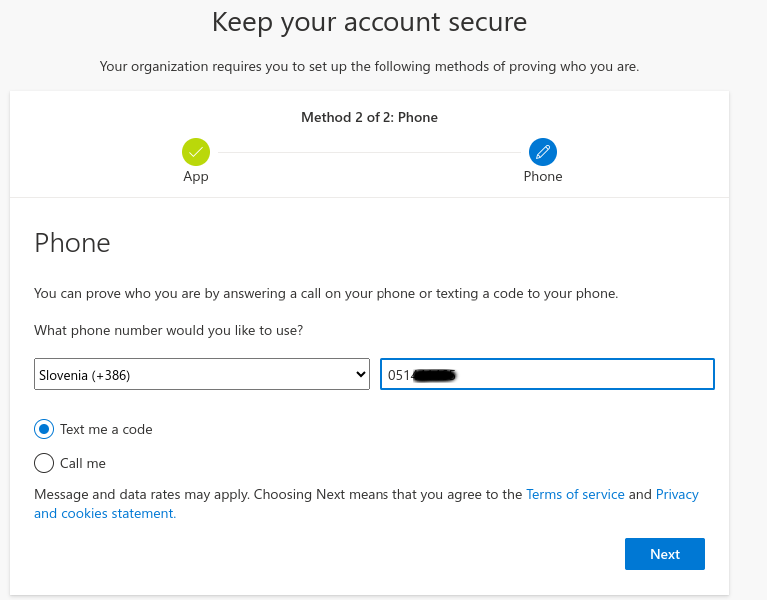
Task: Click the Keep your account secure title
Action: (369, 22)
